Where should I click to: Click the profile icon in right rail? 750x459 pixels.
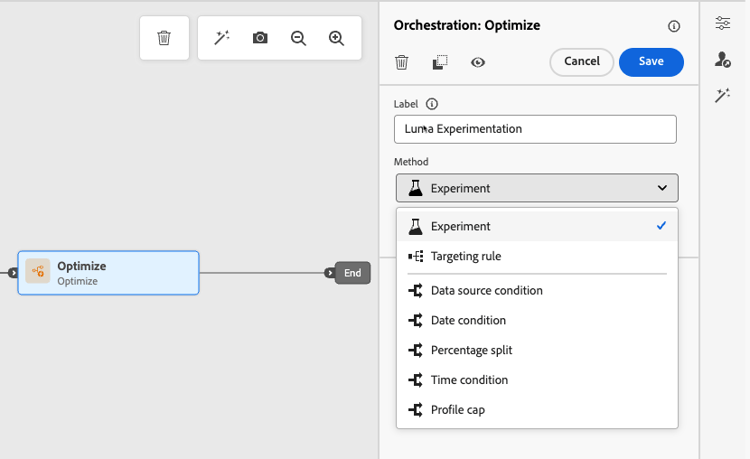pos(723,60)
